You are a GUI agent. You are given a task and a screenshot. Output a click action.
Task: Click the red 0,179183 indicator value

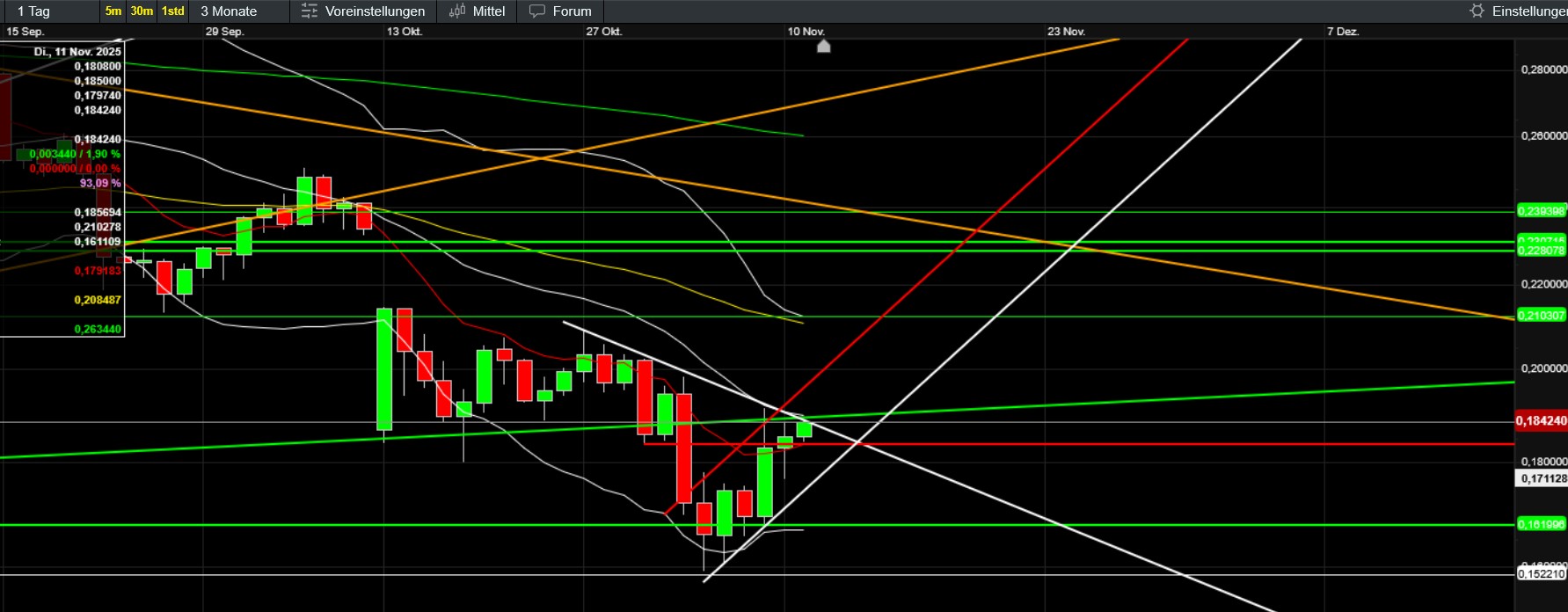coord(98,271)
